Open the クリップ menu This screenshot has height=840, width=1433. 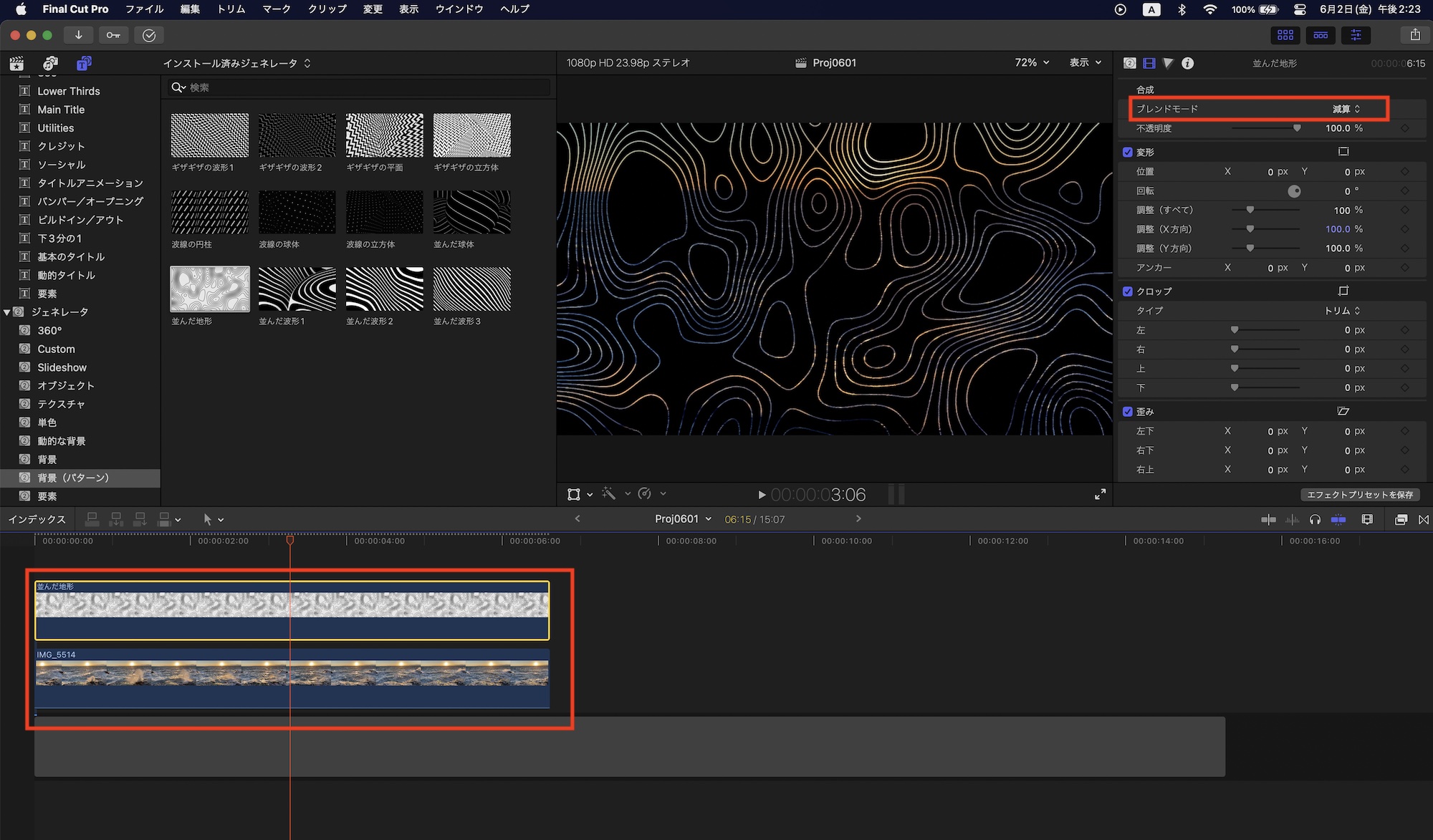coord(327,9)
